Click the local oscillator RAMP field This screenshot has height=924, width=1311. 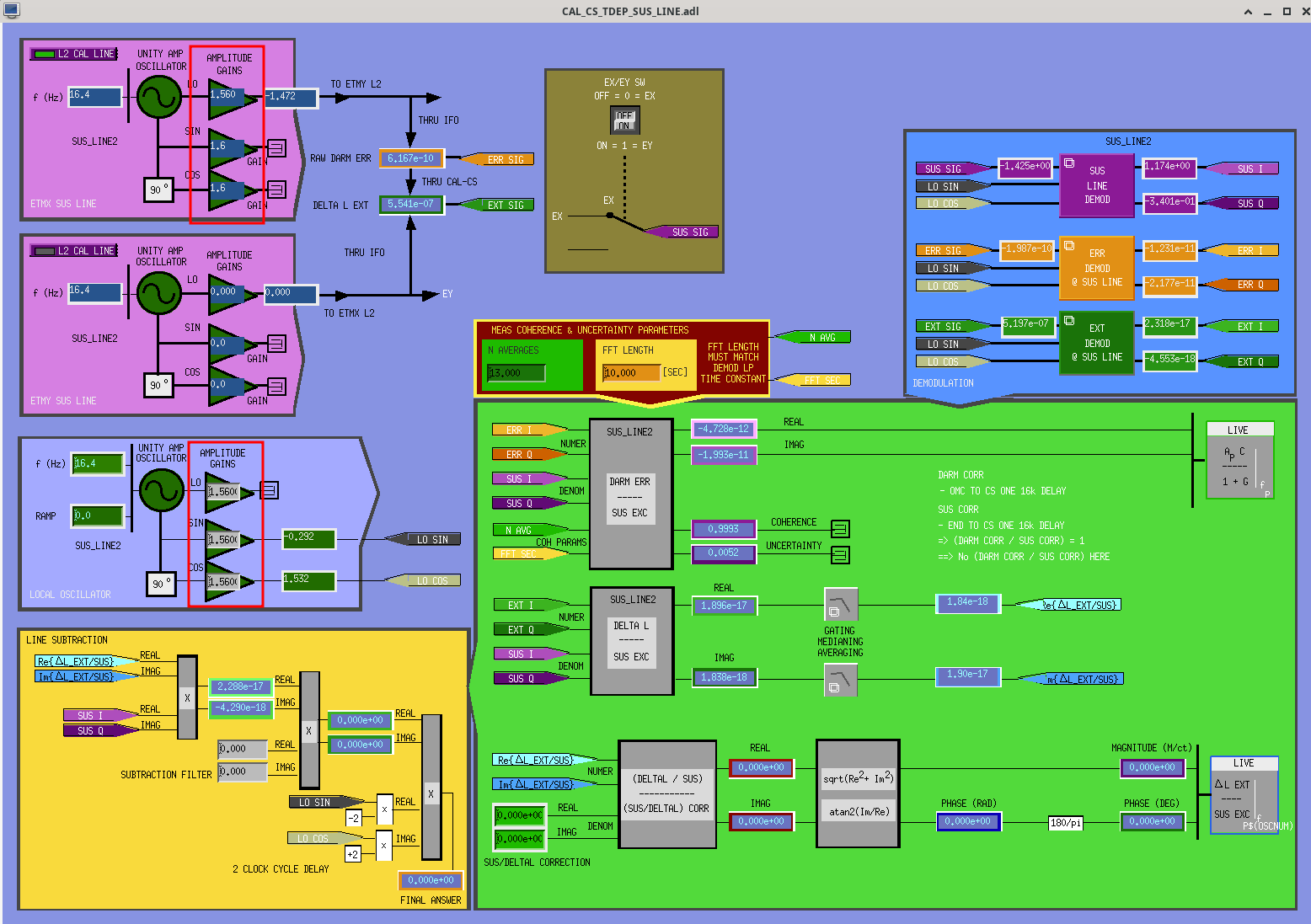(98, 515)
